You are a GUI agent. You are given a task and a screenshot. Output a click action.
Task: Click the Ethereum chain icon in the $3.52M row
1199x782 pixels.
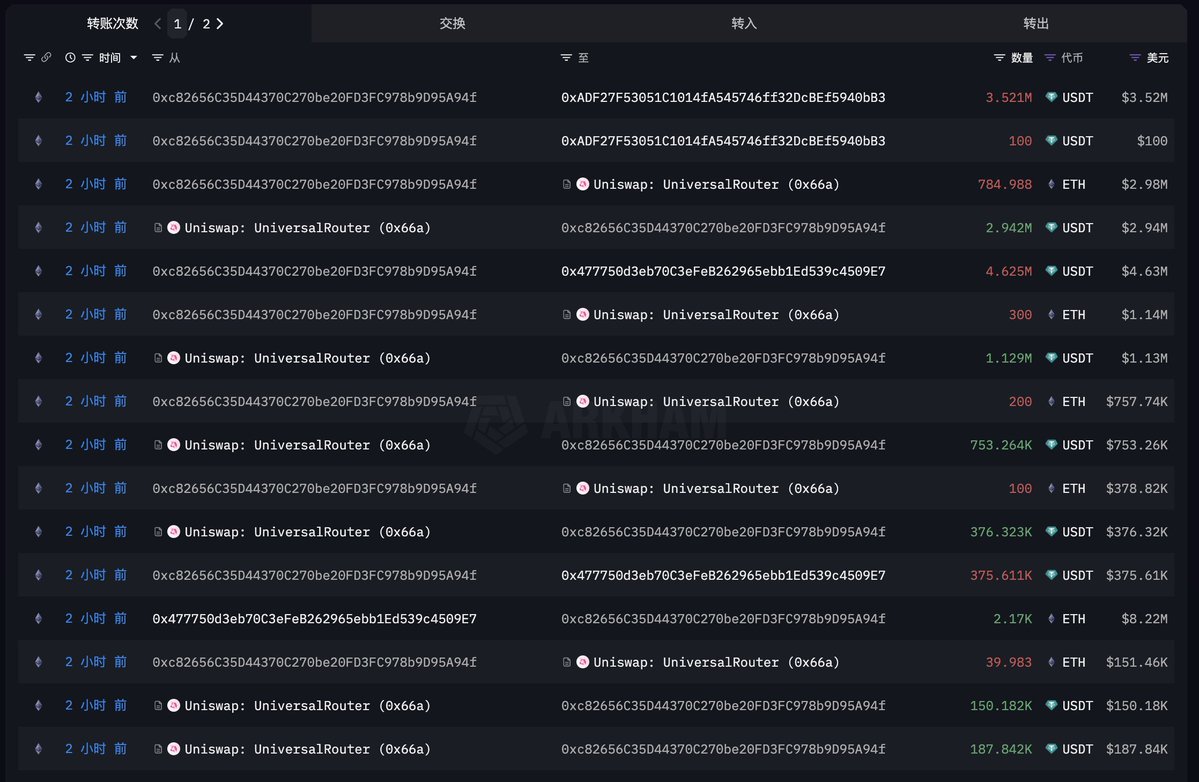coord(38,97)
